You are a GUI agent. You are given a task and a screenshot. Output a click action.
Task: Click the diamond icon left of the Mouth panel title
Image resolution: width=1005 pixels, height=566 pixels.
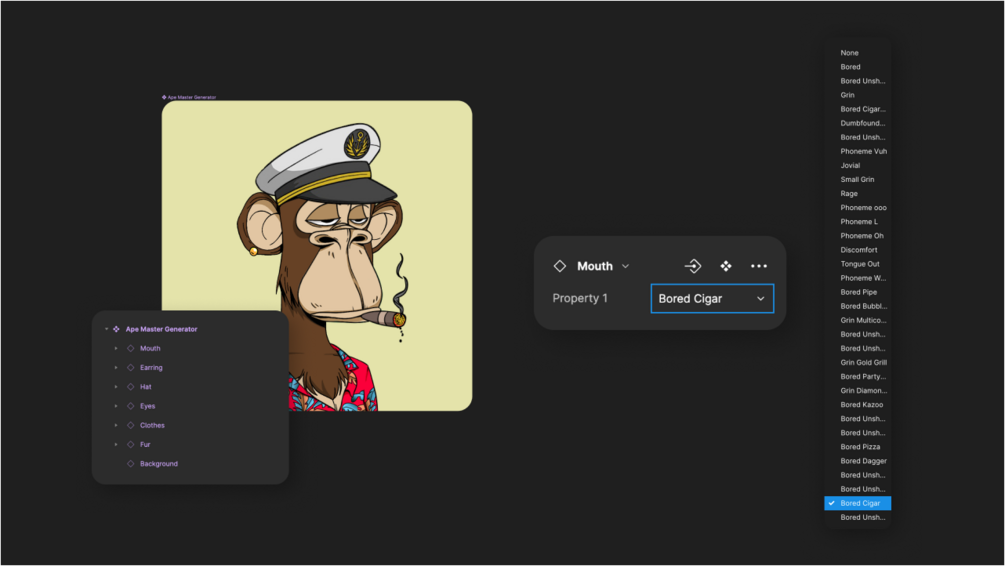pos(560,266)
